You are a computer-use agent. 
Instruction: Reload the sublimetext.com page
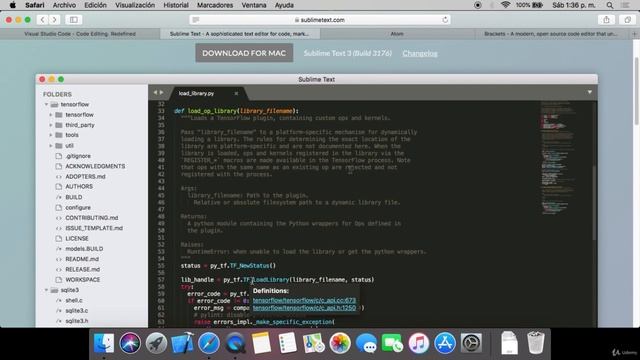pos(445,20)
